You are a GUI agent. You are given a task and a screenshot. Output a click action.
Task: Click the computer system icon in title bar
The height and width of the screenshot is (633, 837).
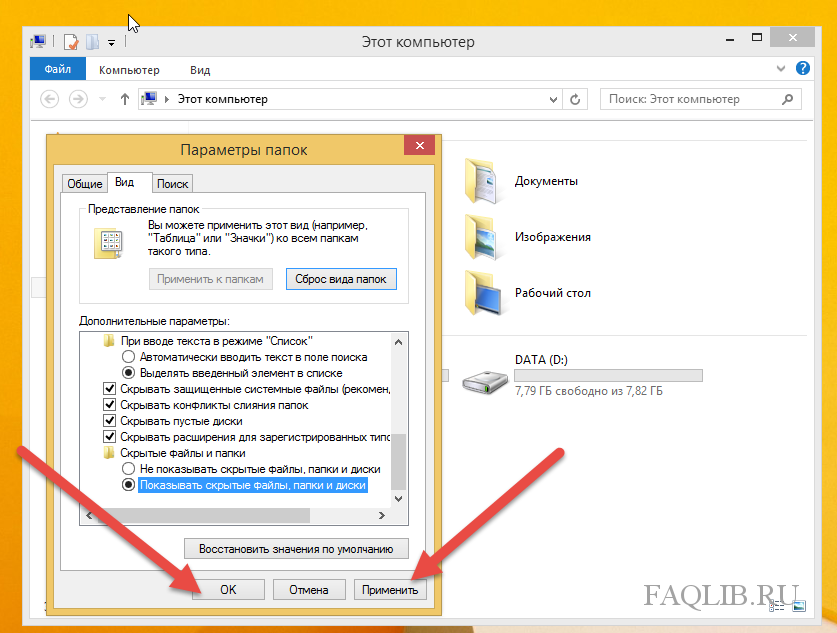point(38,41)
